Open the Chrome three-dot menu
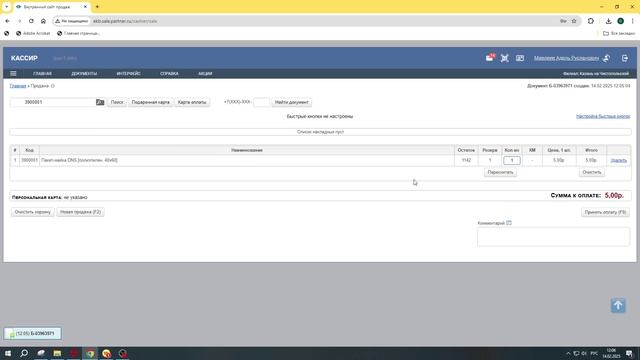Screen dimensions: 640x360 [x=633, y=21]
